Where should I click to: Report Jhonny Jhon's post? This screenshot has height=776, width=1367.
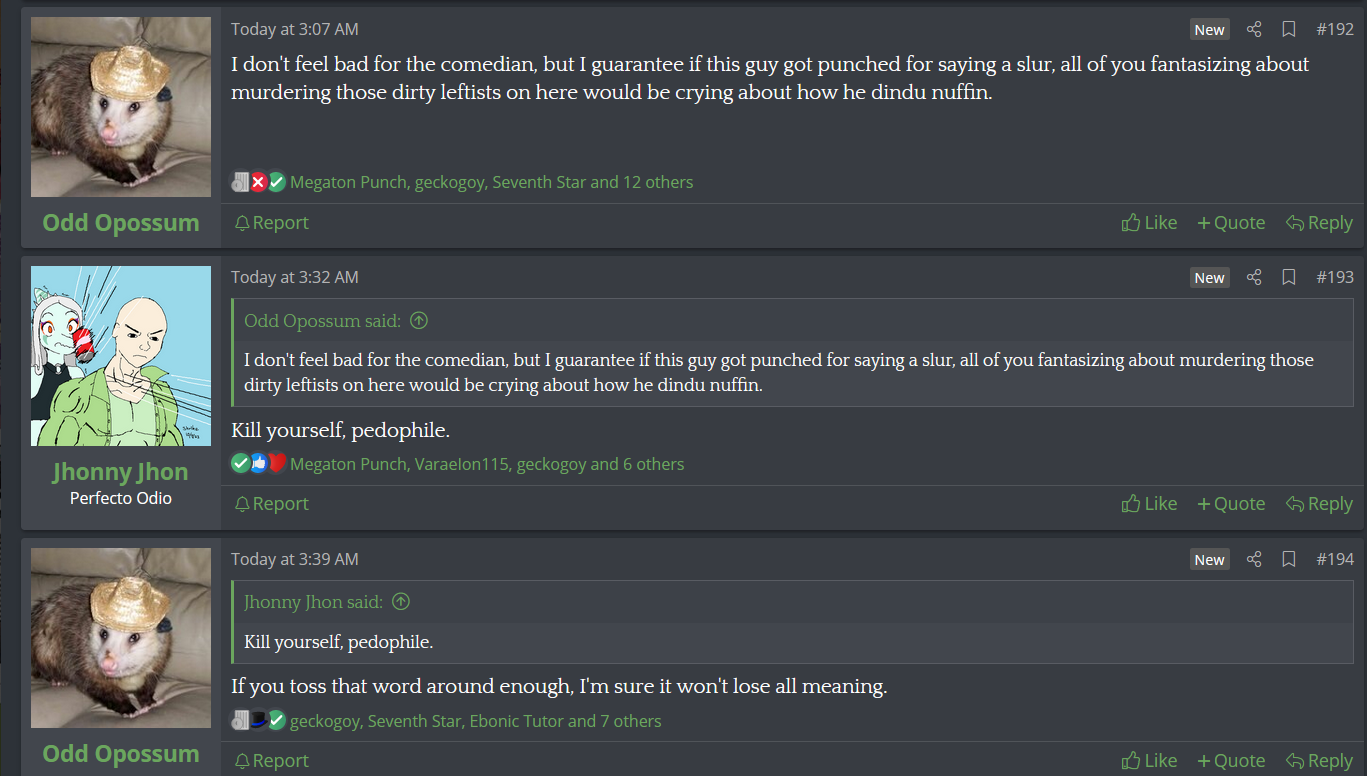(271, 504)
